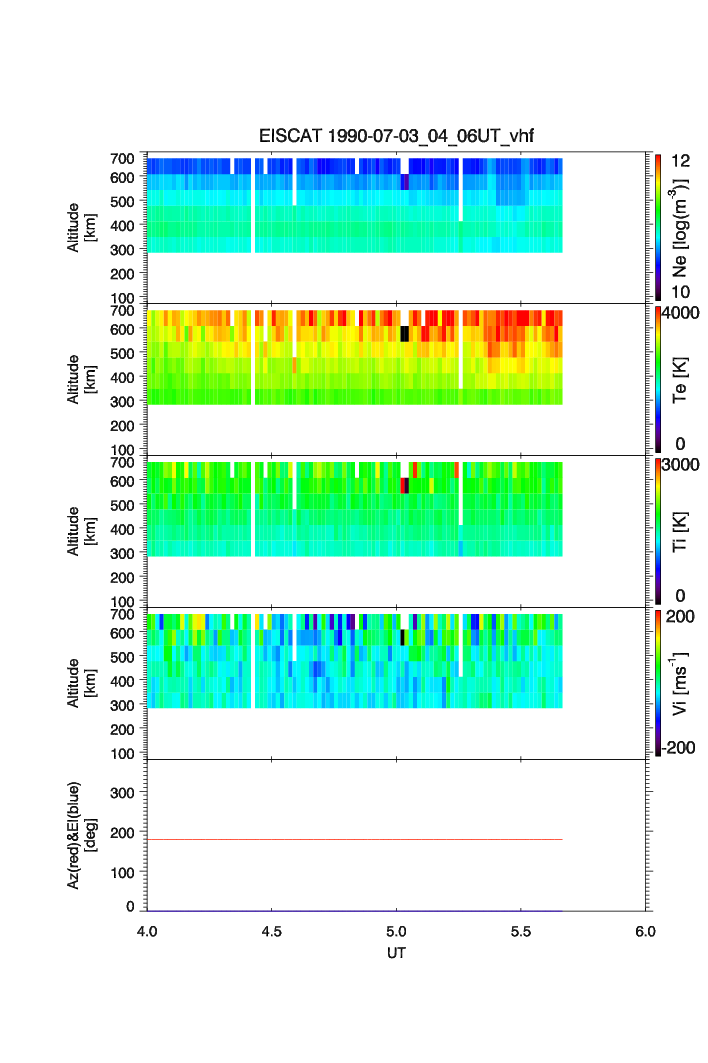The width and height of the screenshot is (708, 1063).
Task: Click the 300 tick in the azimuth panel
Action: click(123, 793)
